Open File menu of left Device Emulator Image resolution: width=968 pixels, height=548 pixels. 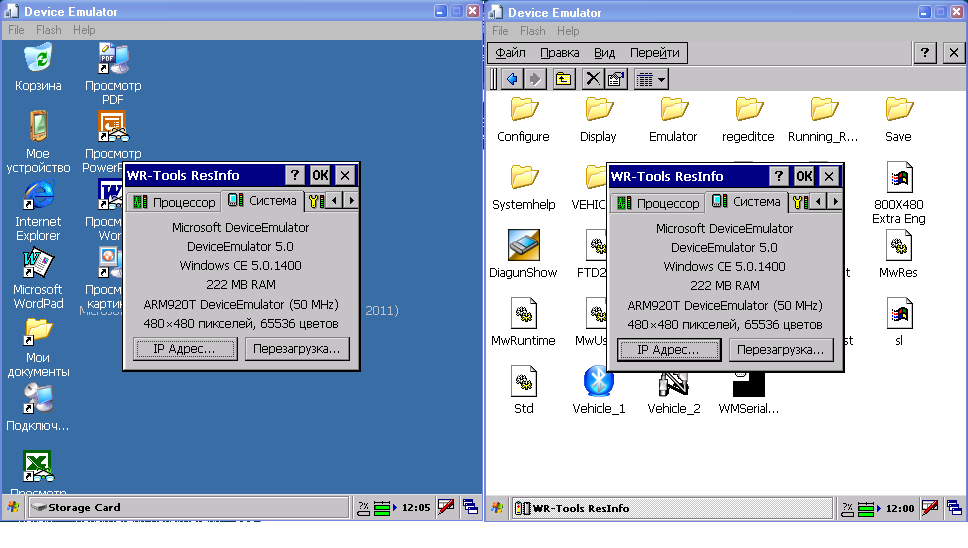16,30
